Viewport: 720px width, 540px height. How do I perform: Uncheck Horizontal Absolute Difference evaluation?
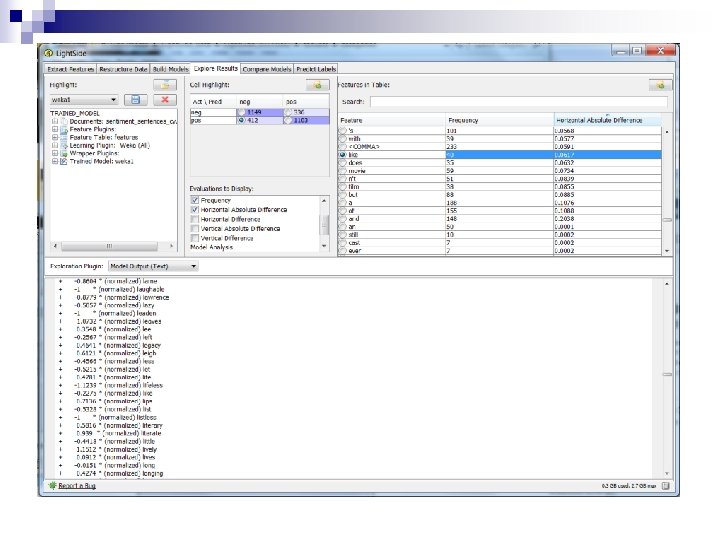[x=195, y=209]
